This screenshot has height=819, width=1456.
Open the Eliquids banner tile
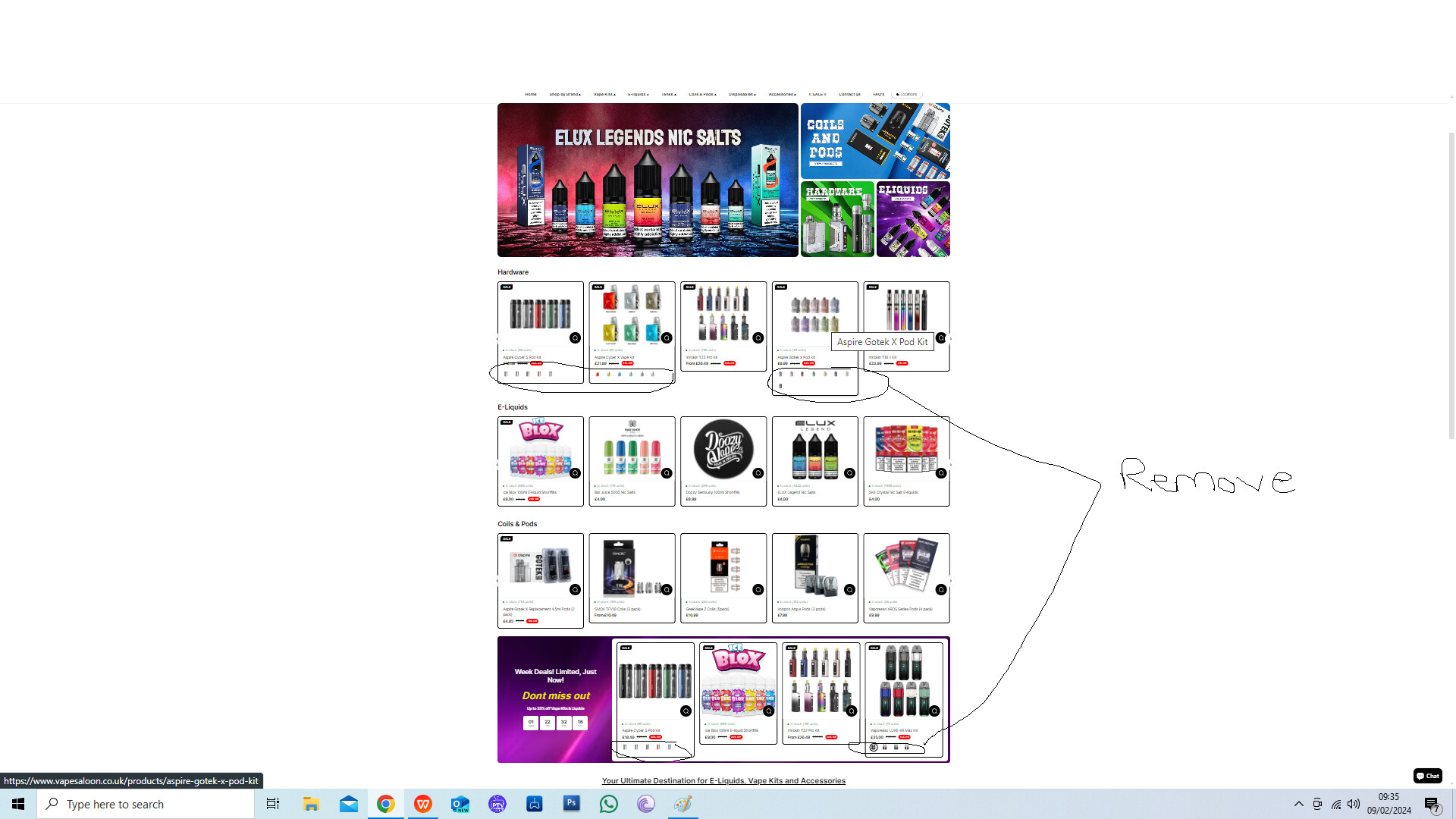coord(913,219)
